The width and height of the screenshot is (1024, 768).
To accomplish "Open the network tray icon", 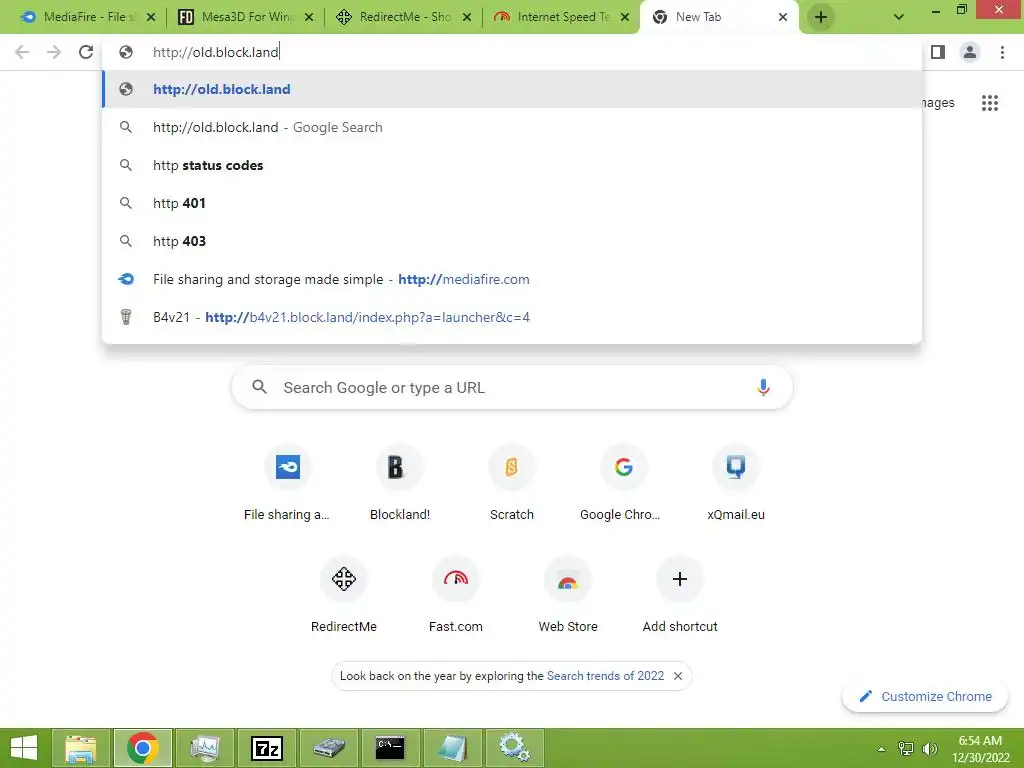I will click(906, 748).
